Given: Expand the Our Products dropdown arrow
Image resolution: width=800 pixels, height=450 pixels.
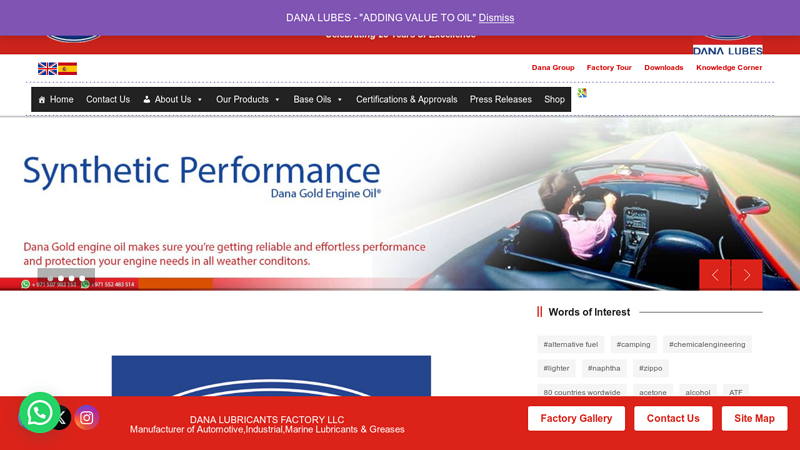Looking at the screenshot, I should click(x=278, y=100).
